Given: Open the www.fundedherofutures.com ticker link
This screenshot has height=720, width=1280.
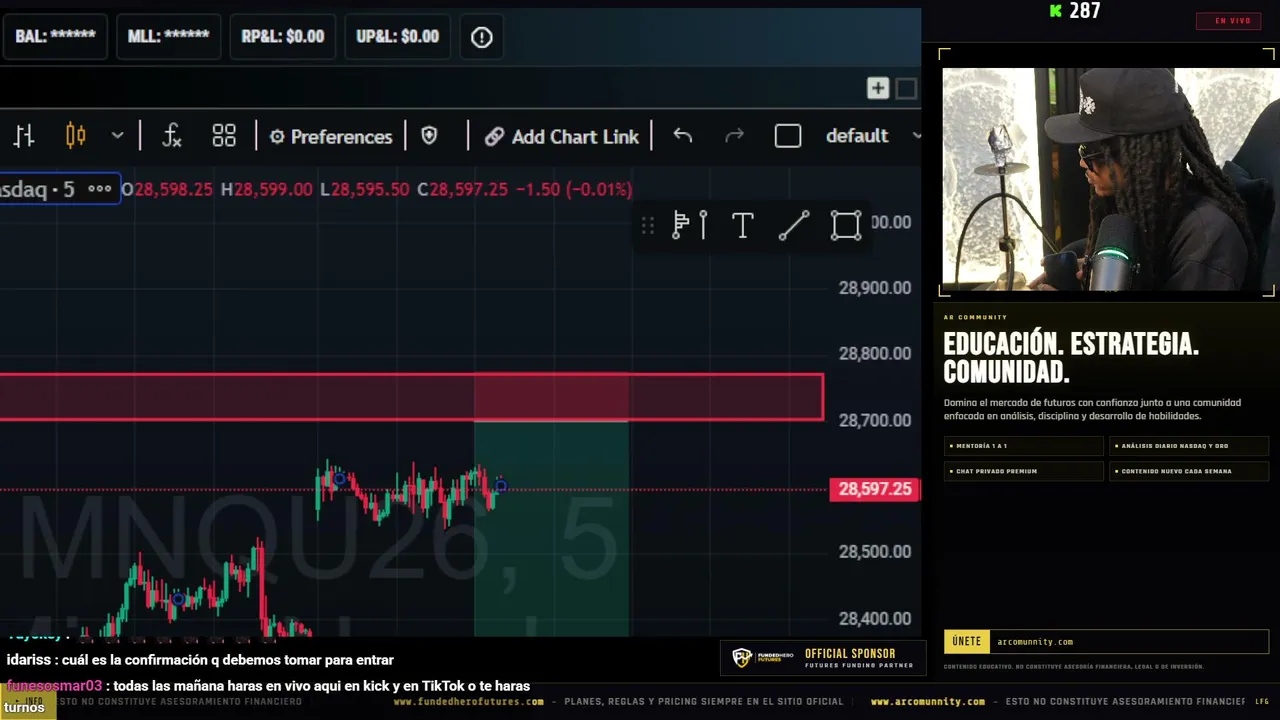Looking at the screenshot, I should [469, 702].
